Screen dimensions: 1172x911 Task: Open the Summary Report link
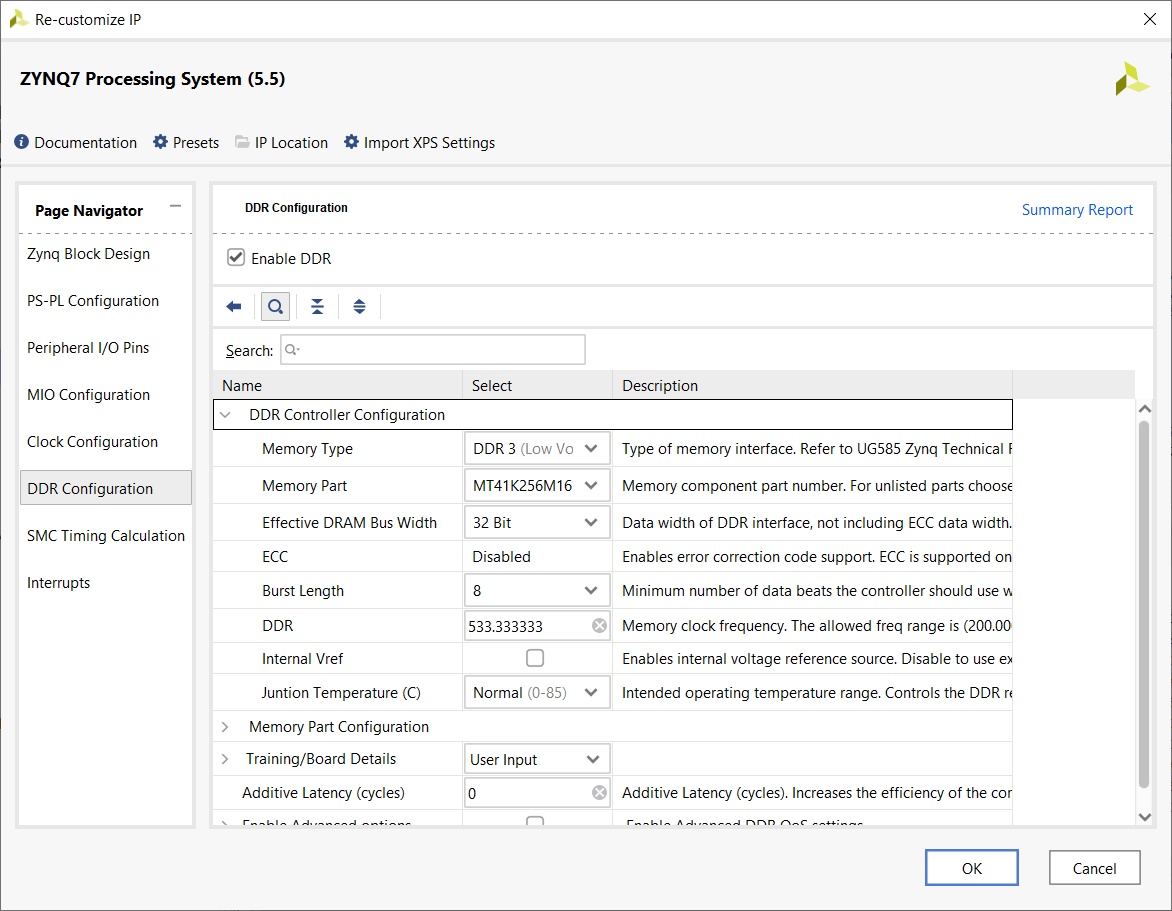pos(1077,210)
